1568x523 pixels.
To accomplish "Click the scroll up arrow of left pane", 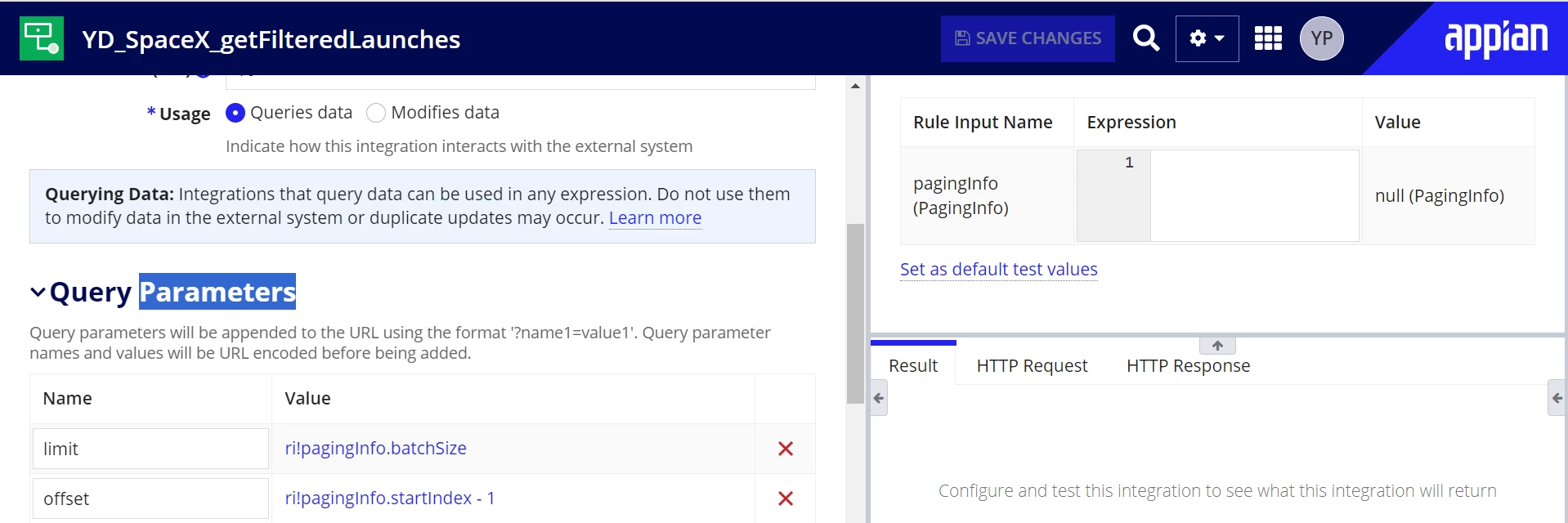I will [x=855, y=86].
